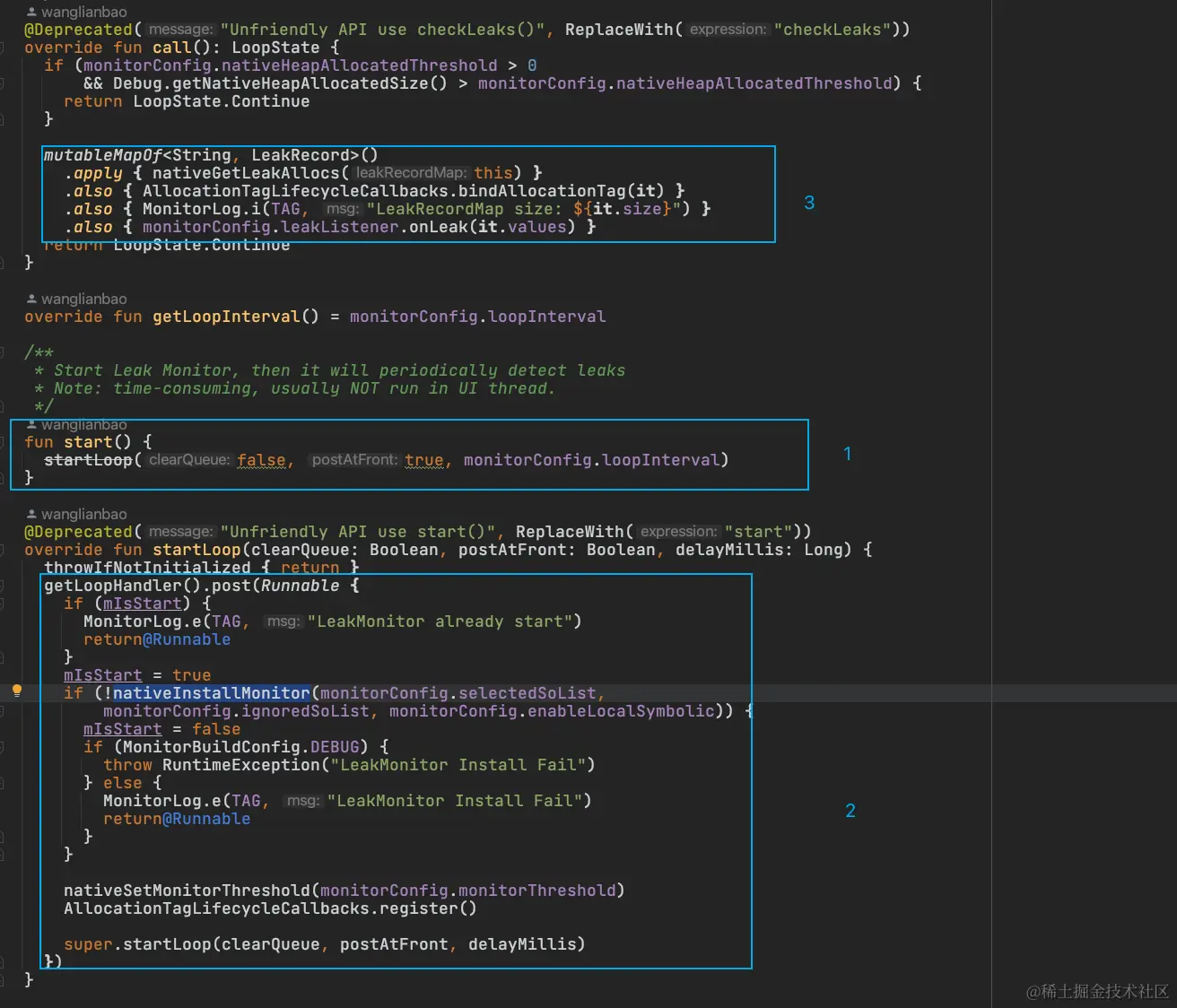Click the struck-through startLoop call inside start()
This screenshot has width=1177, height=1008.
pyautogui.click(x=88, y=460)
